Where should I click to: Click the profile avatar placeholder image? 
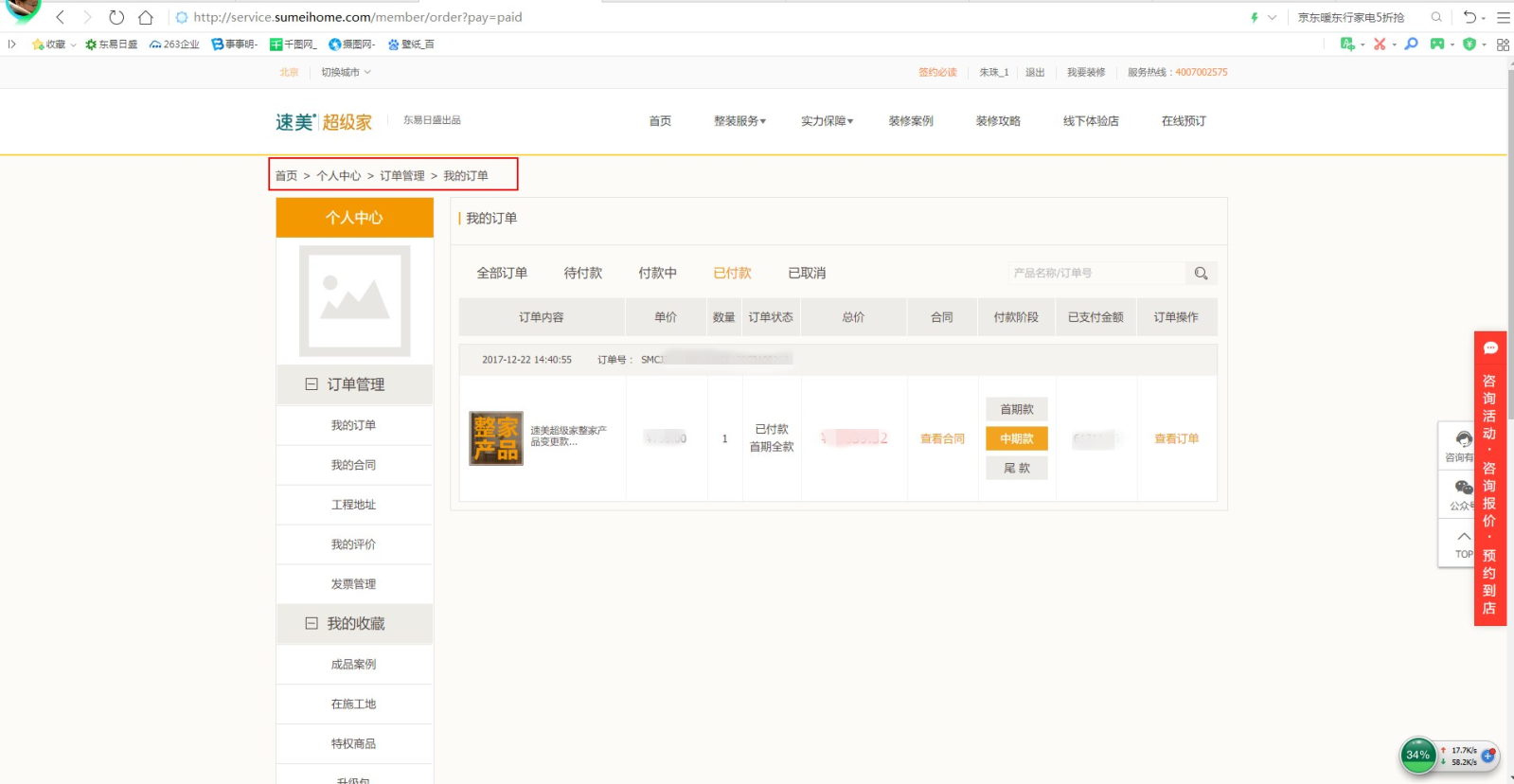pyautogui.click(x=355, y=301)
